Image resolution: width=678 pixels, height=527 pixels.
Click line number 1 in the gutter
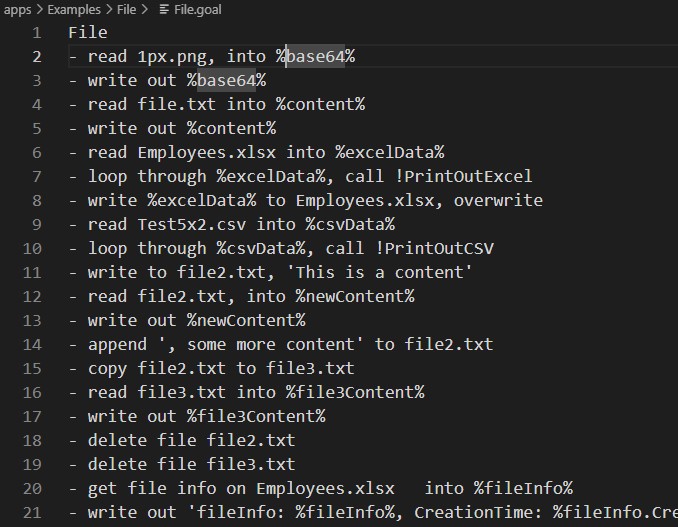pos(37,33)
